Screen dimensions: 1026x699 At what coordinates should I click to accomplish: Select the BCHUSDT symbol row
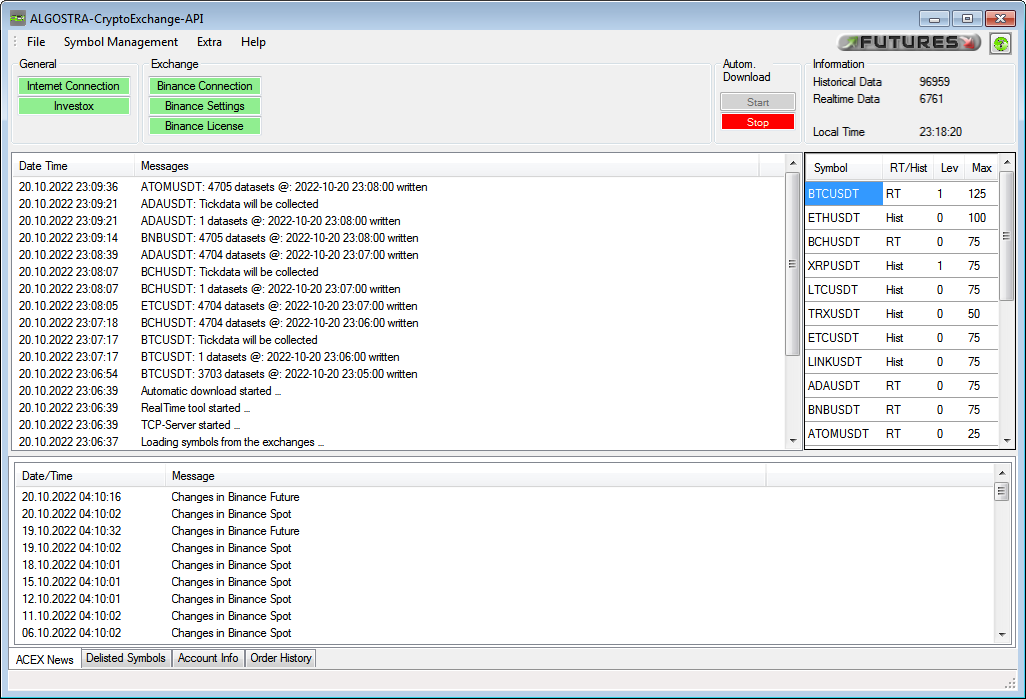(x=902, y=242)
